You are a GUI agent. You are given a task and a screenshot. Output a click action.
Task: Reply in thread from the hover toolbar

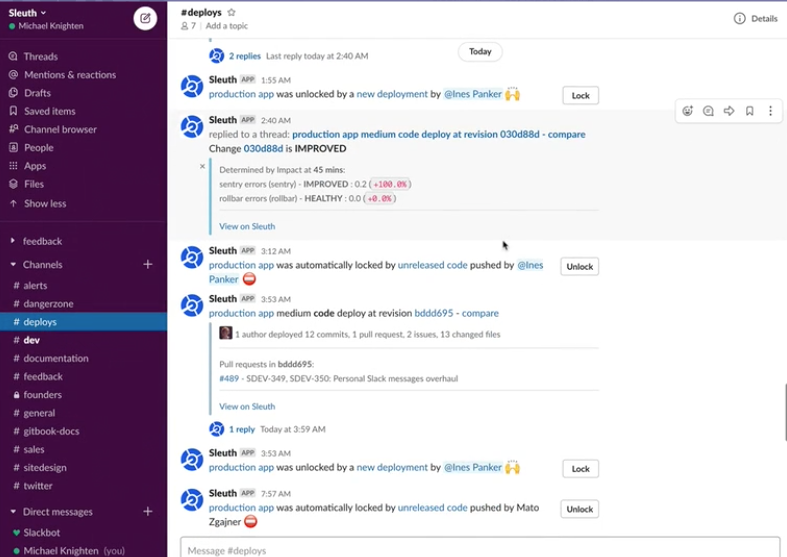(x=708, y=111)
